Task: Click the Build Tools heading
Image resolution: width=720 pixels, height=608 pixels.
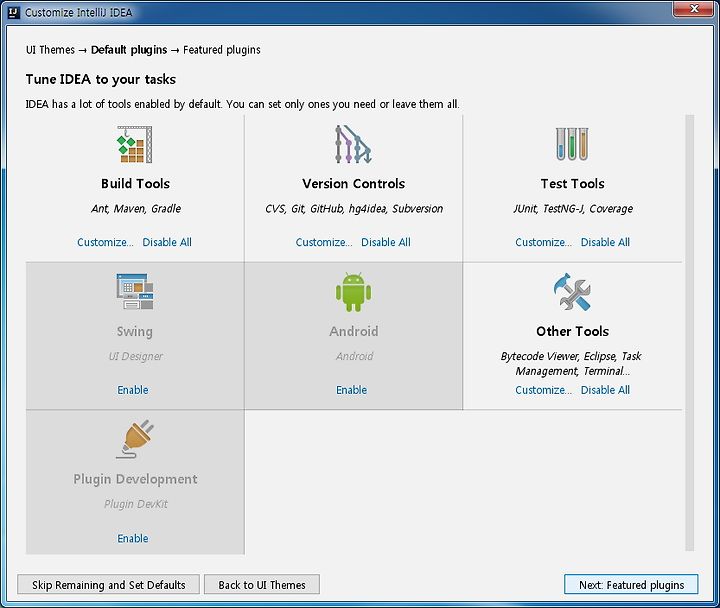Action: click(x=135, y=184)
